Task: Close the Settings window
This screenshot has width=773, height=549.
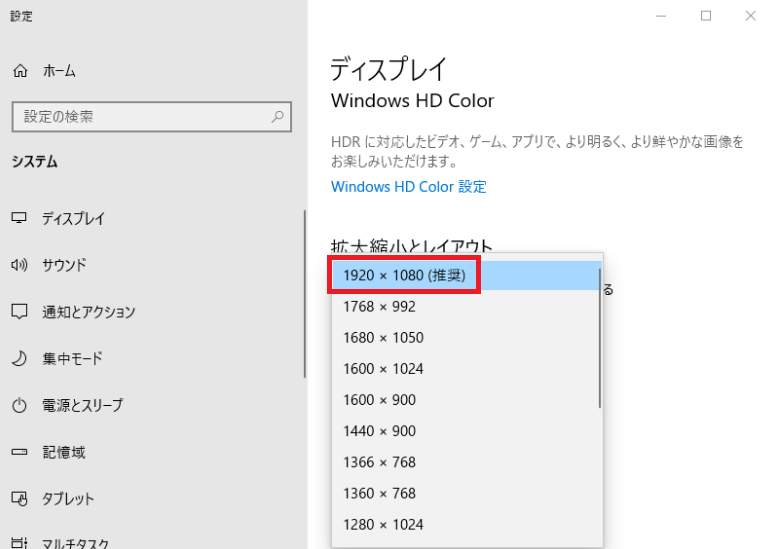Action: [750, 16]
